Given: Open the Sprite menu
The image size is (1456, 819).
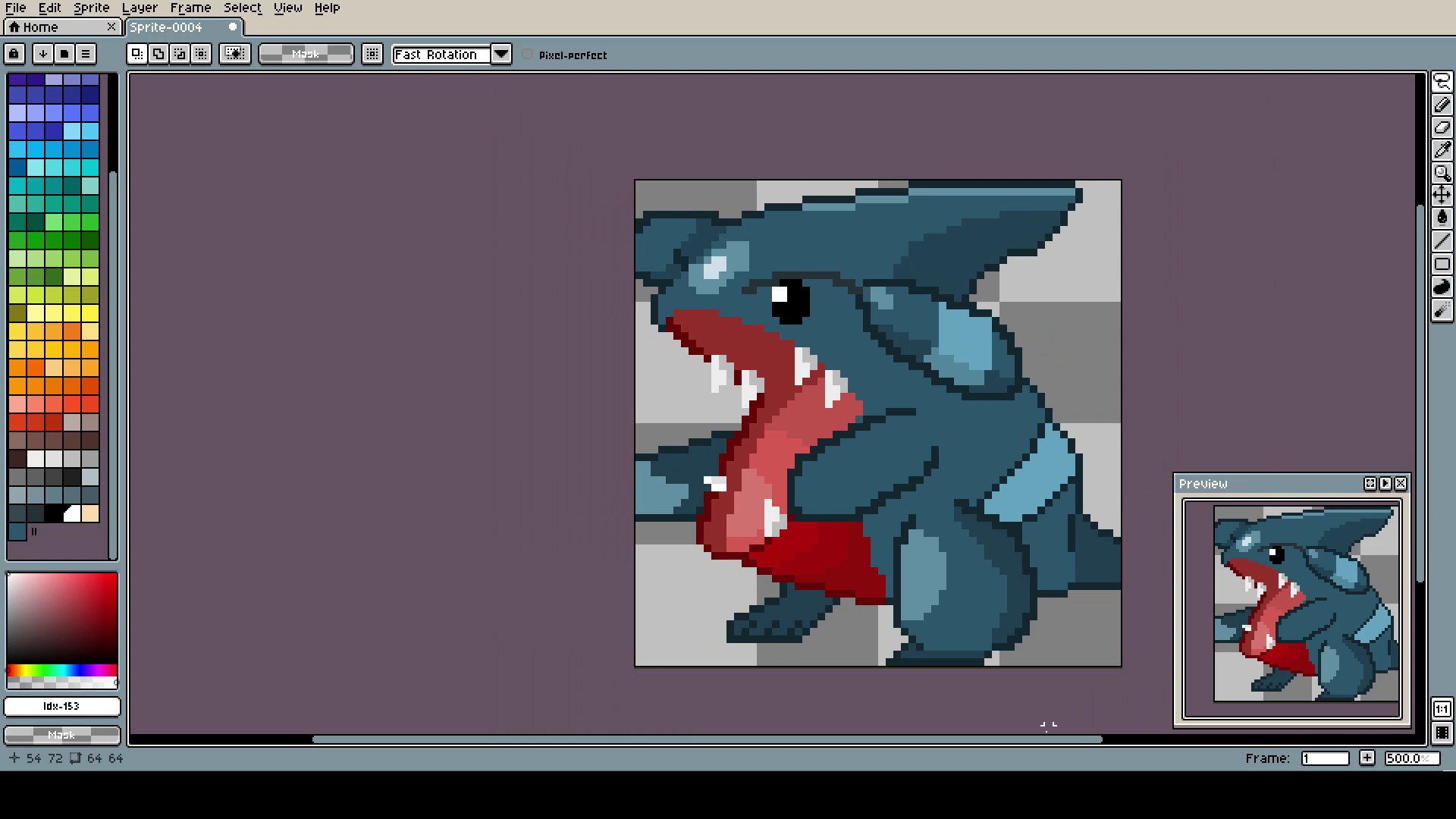Looking at the screenshot, I should click(91, 8).
